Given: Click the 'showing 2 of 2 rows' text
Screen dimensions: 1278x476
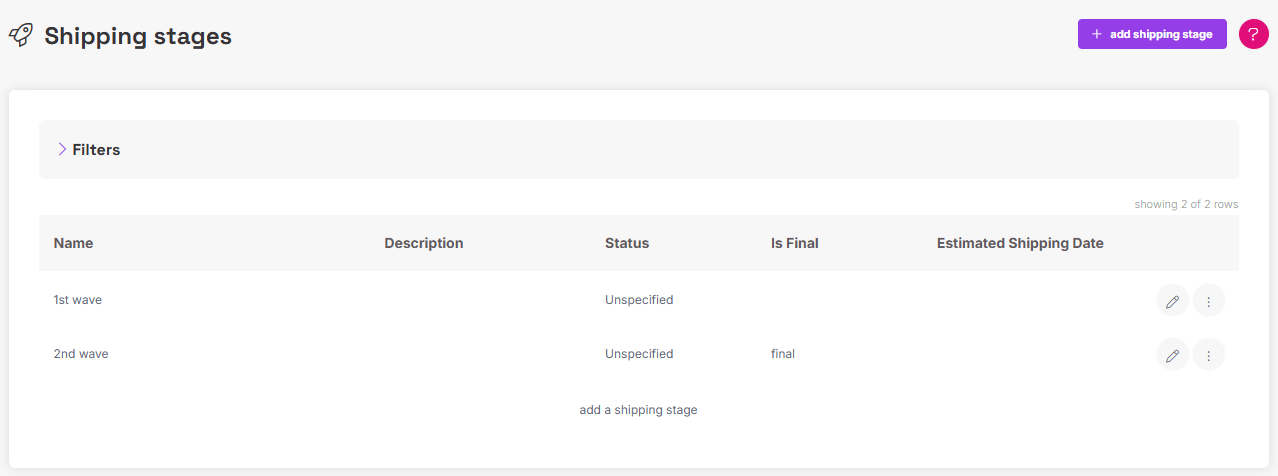Looking at the screenshot, I should 1185,204.
